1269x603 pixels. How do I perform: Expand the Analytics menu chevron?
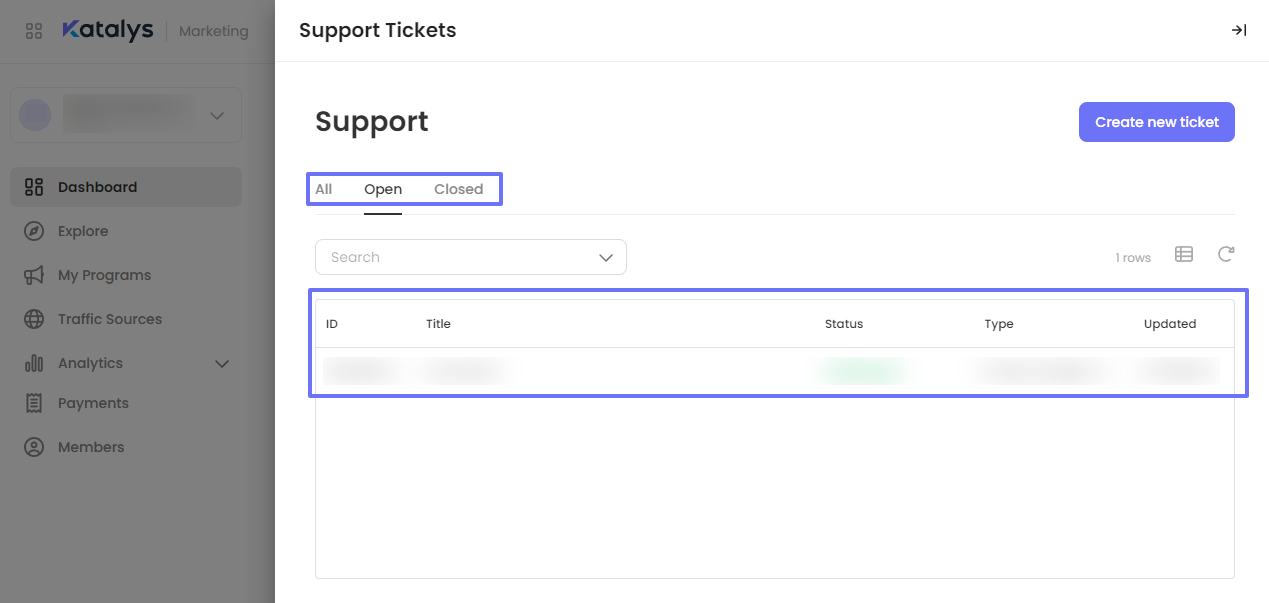tap(222, 363)
